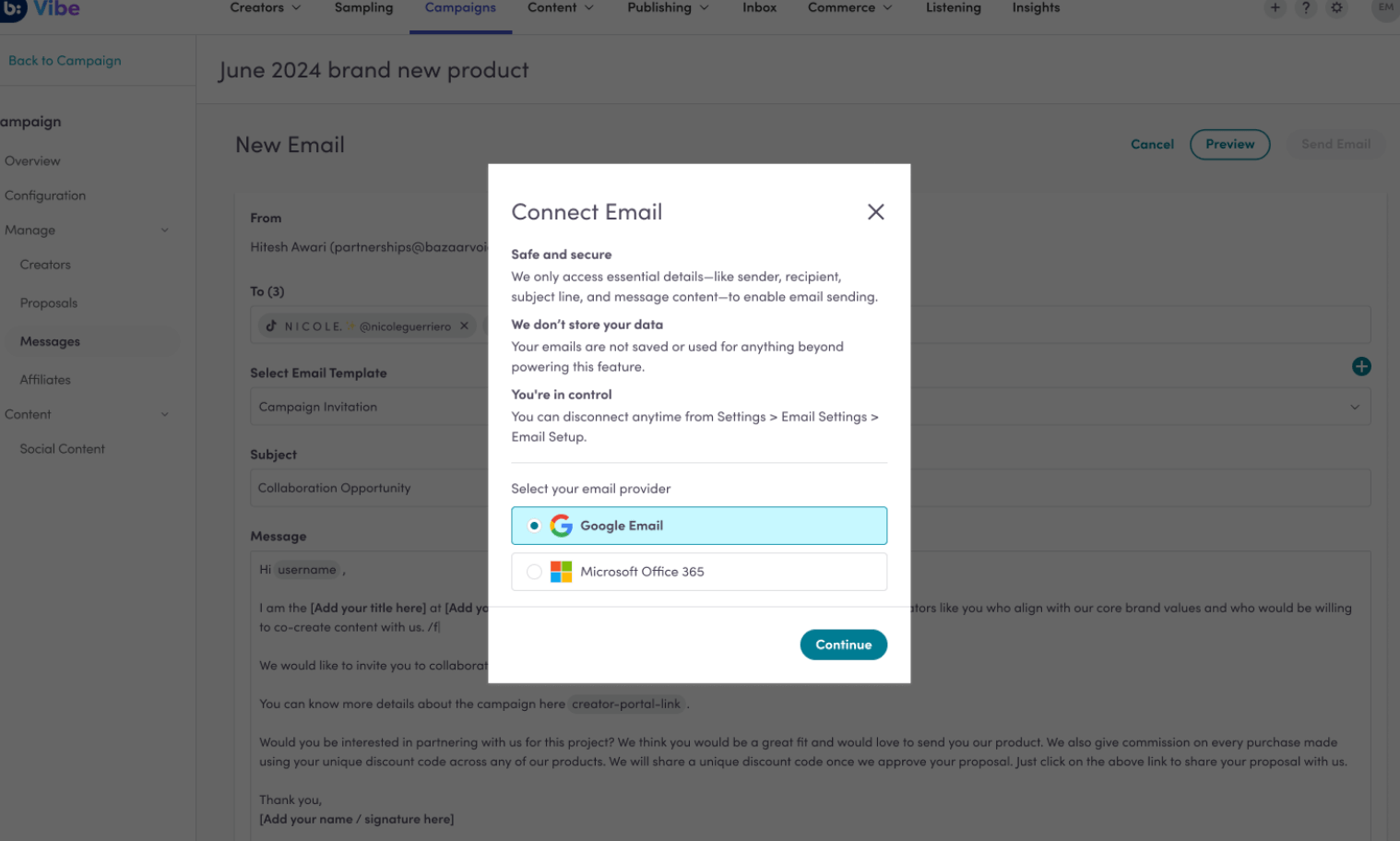The height and width of the screenshot is (841, 1400).
Task: Click the Google logo icon
Action: point(561,526)
